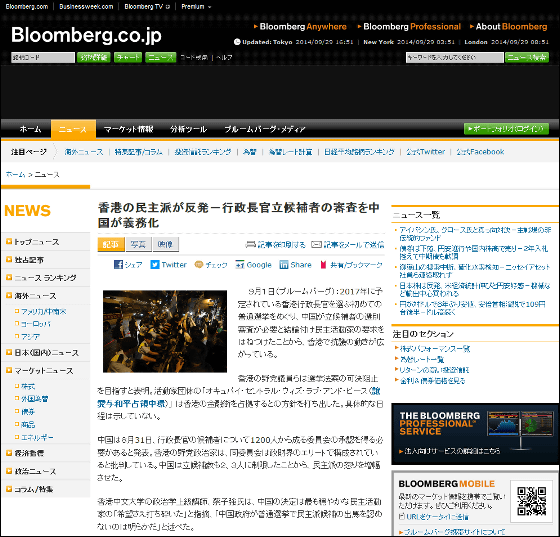
Task: Click the email article envelope icon
Action: [316, 245]
